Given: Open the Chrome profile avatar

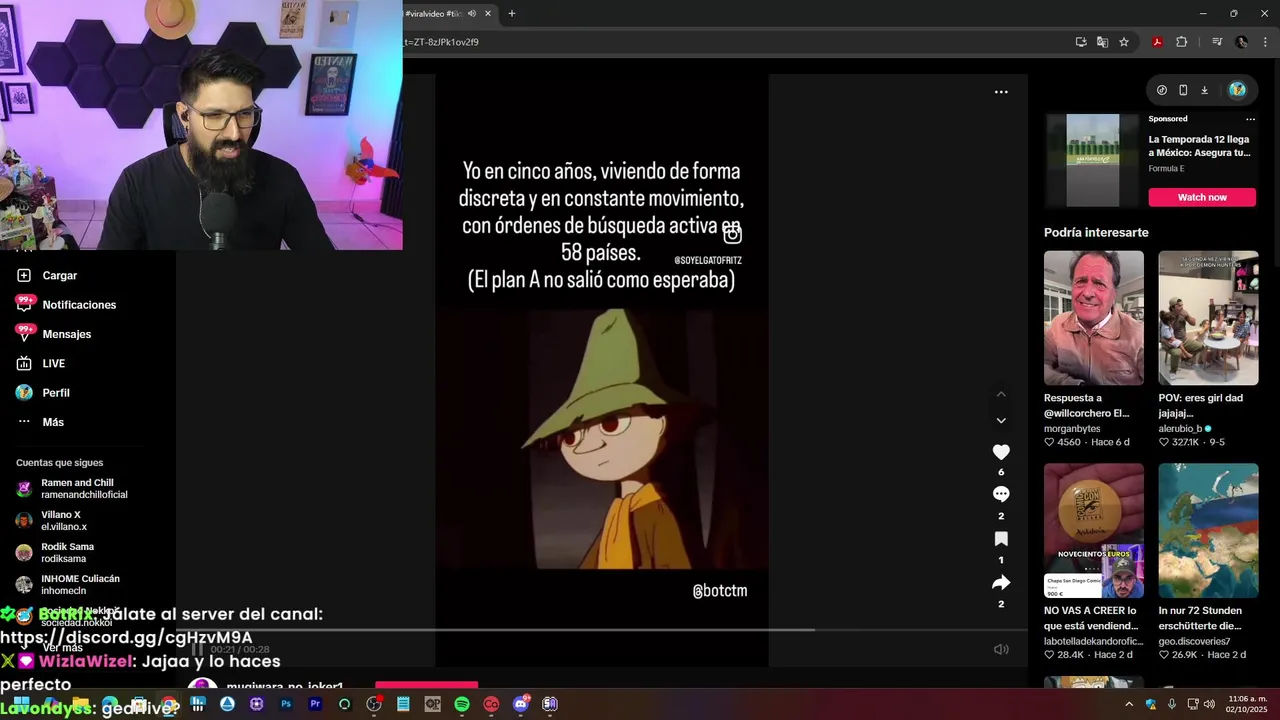Looking at the screenshot, I should pyautogui.click(x=1242, y=42).
